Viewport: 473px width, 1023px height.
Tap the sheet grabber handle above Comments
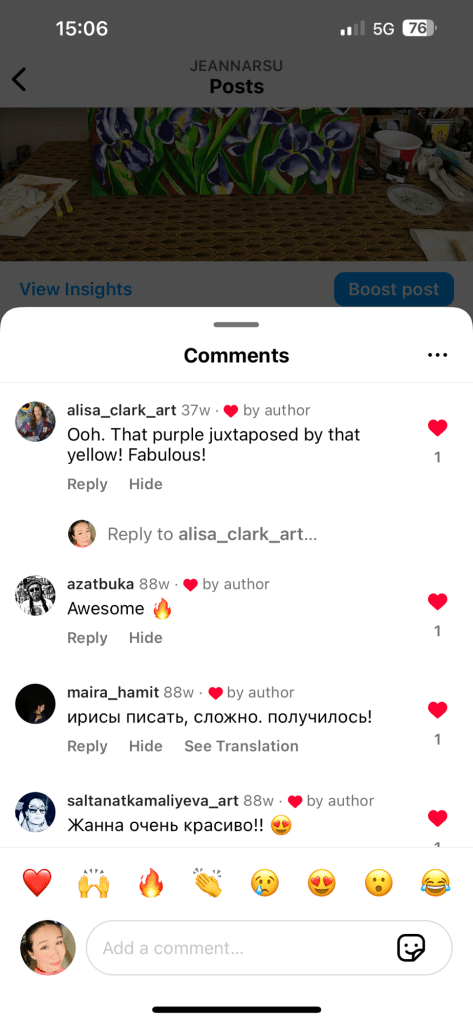(x=236, y=324)
